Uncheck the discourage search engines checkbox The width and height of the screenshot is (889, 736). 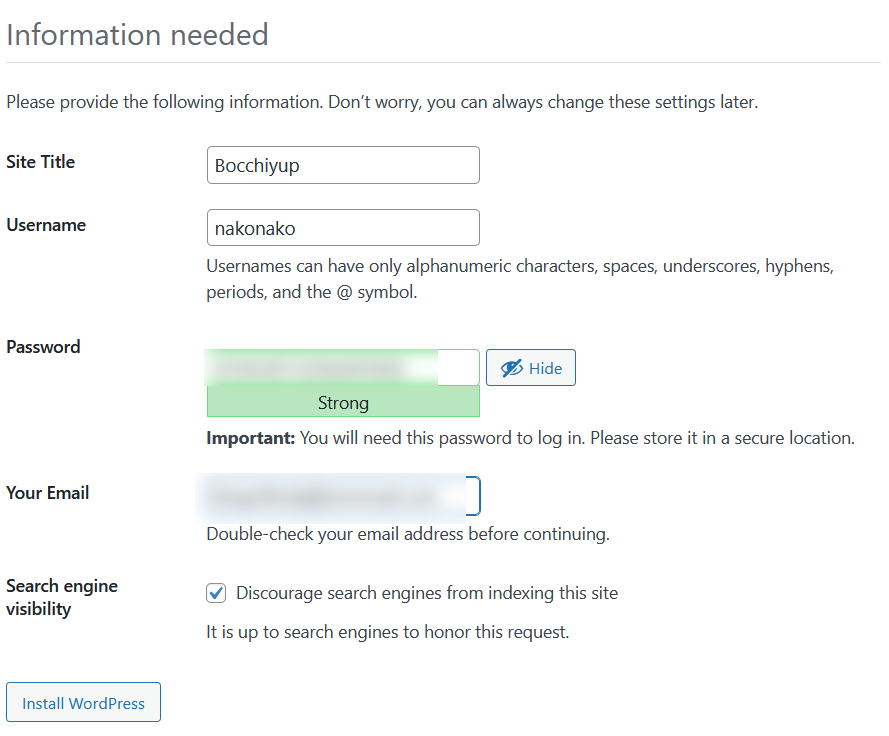click(x=216, y=594)
